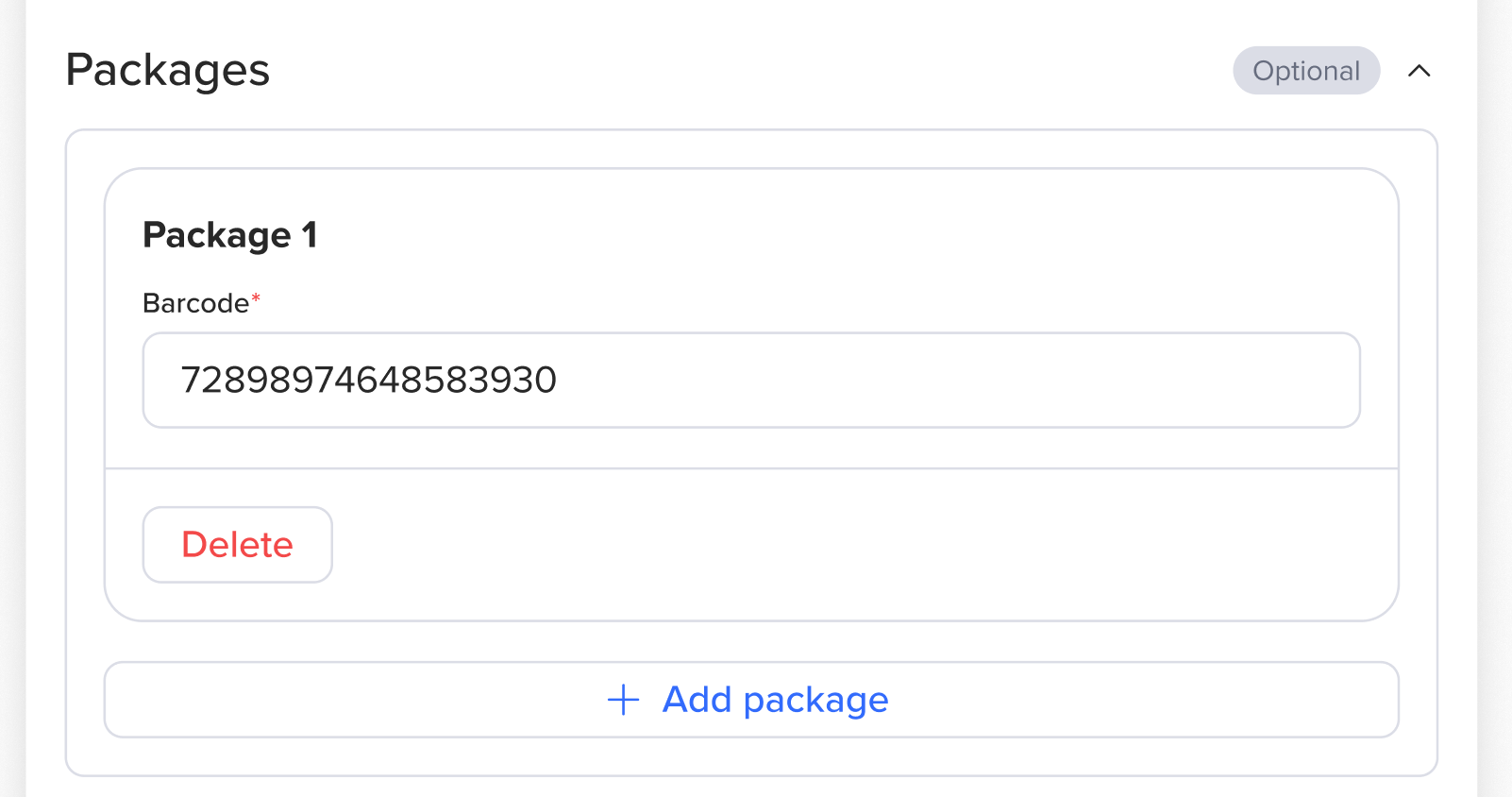
Task: Click empty space right of Delete button
Action: pos(849,545)
